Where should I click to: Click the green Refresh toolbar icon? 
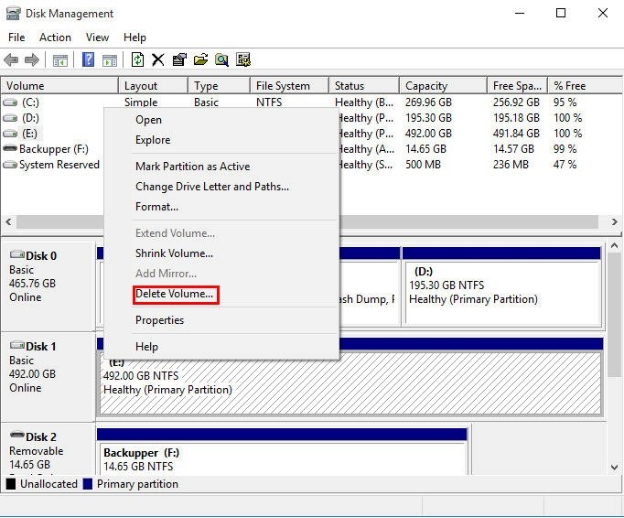pyautogui.click(x=138, y=60)
